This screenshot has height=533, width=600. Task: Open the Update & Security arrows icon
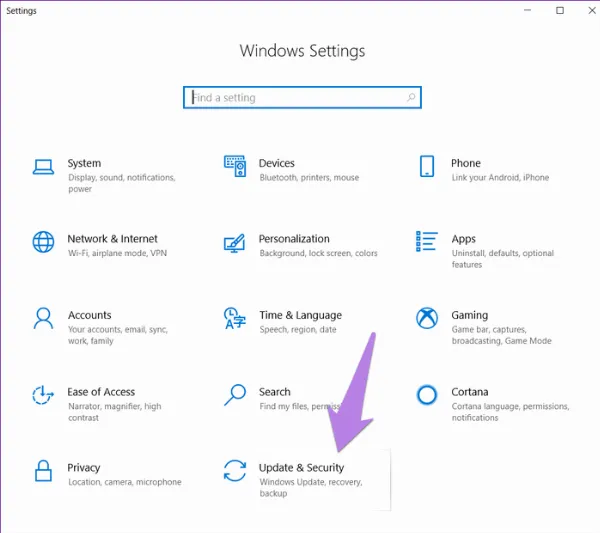[x=235, y=471]
